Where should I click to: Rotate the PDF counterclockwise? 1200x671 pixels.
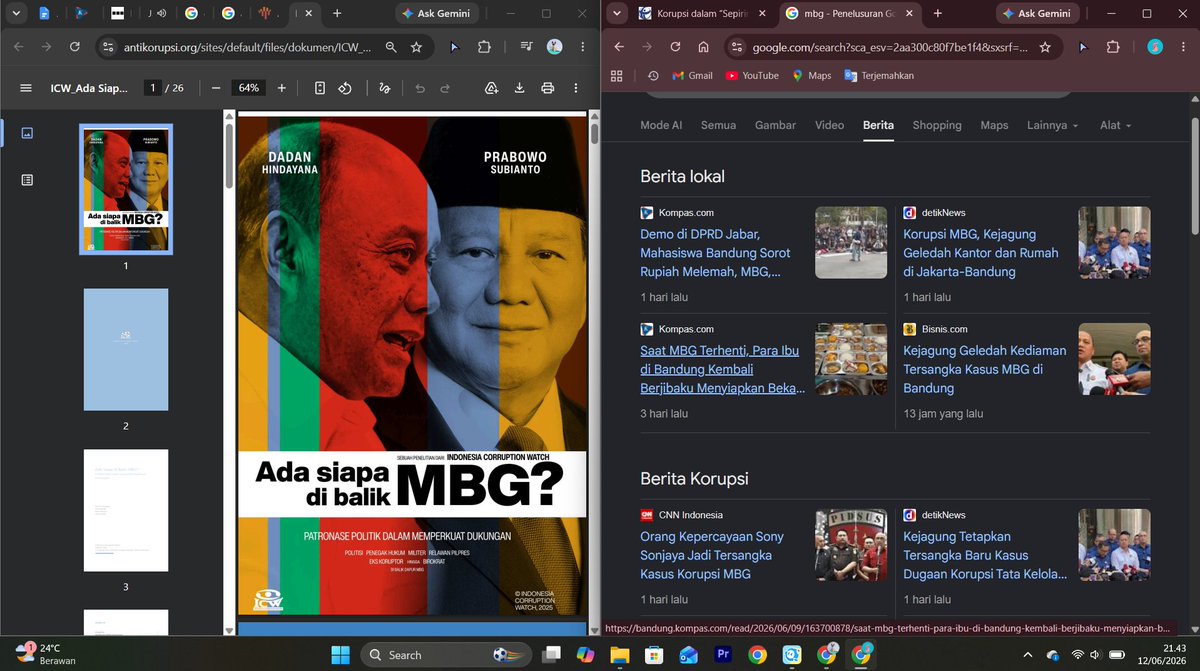[x=345, y=88]
